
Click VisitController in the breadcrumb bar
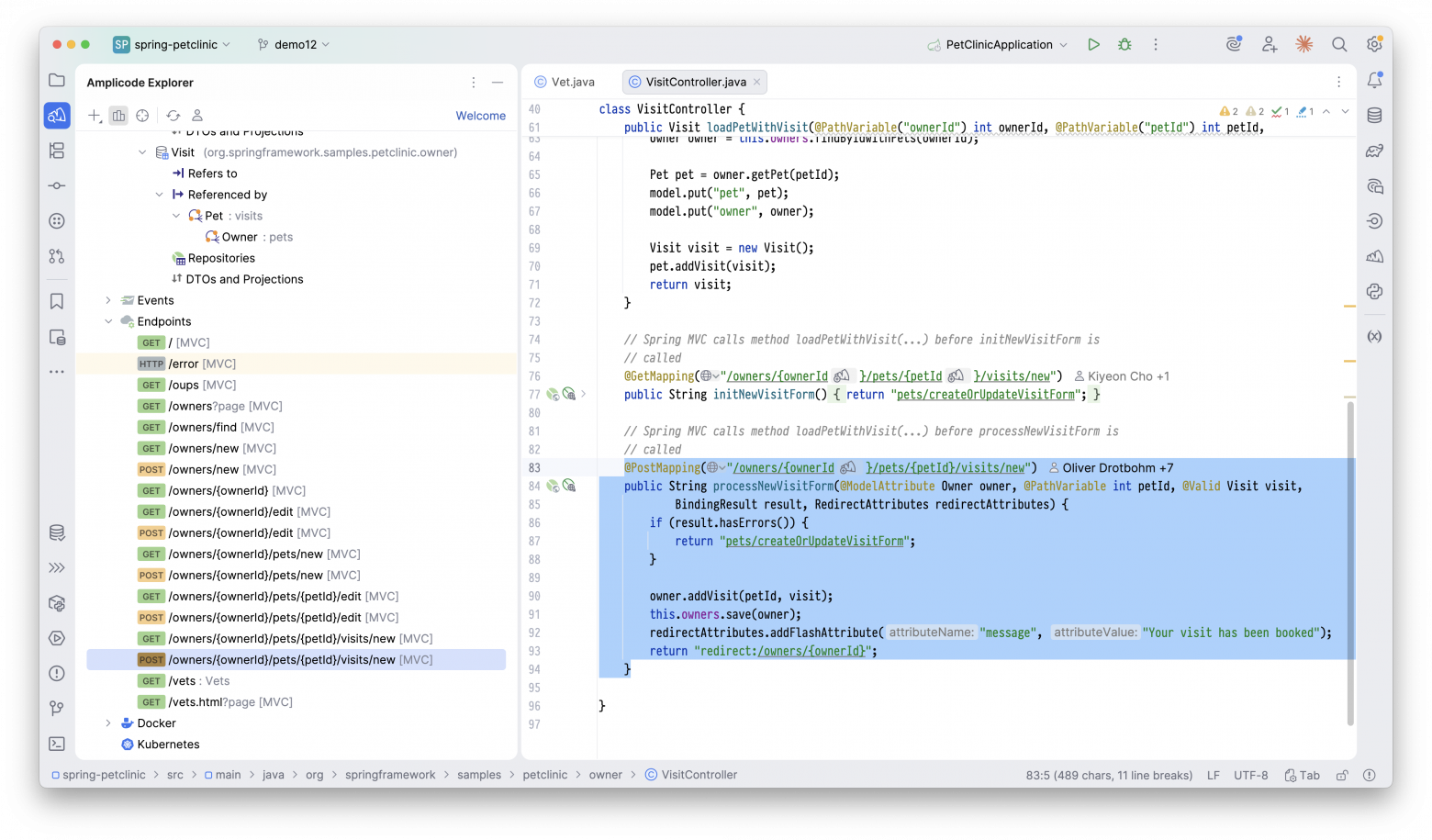pyautogui.click(x=691, y=775)
